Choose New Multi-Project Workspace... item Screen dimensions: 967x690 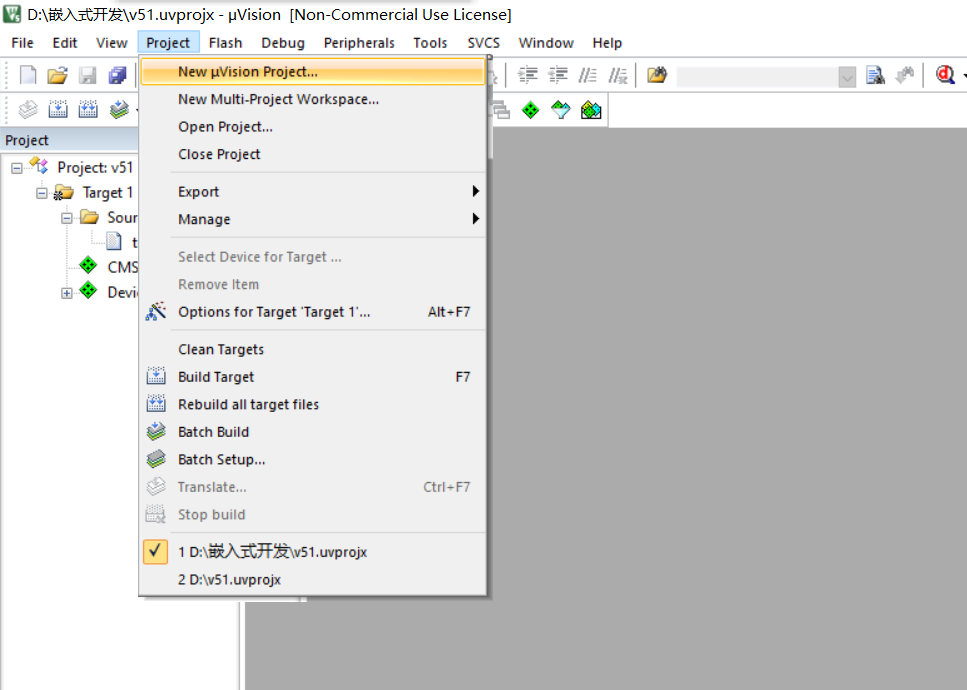click(313, 99)
